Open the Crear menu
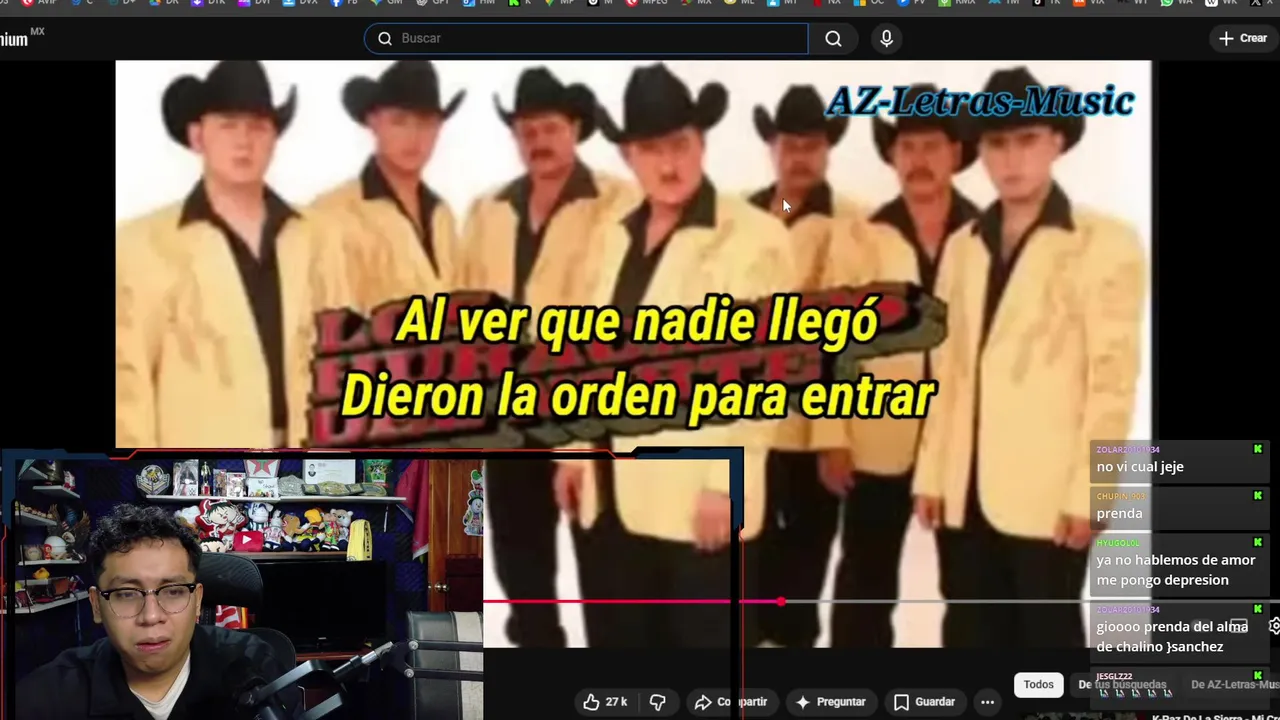The height and width of the screenshot is (720, 1280). point(1242,38)
